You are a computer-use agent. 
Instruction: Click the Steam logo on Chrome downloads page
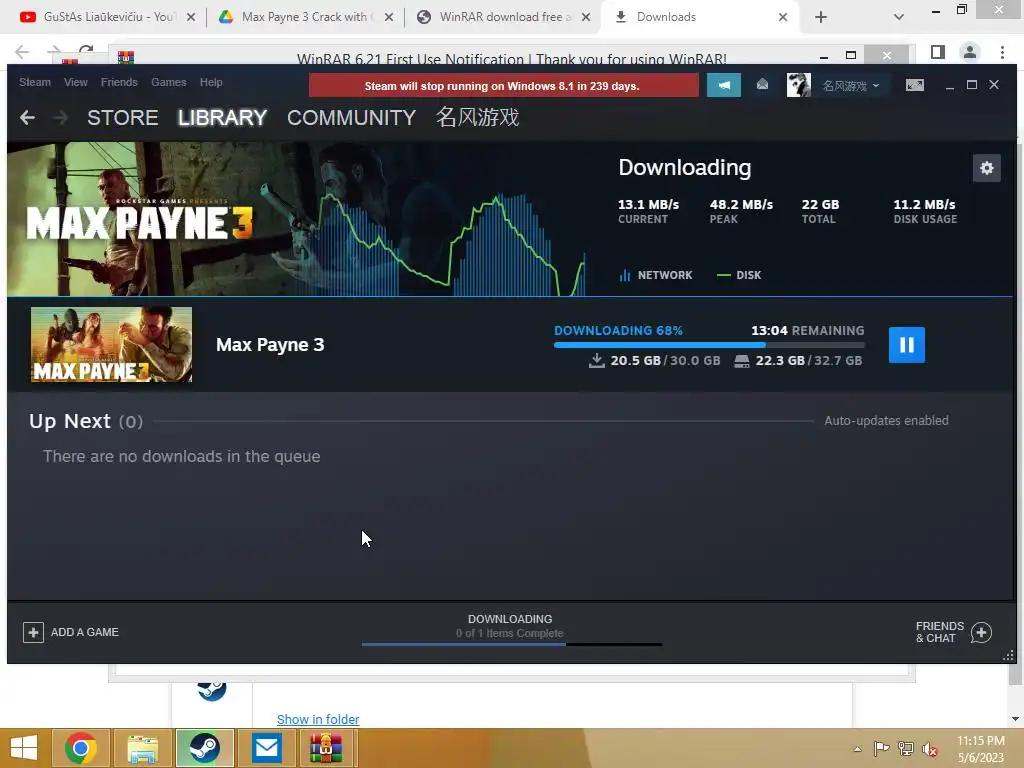(212, 691)
